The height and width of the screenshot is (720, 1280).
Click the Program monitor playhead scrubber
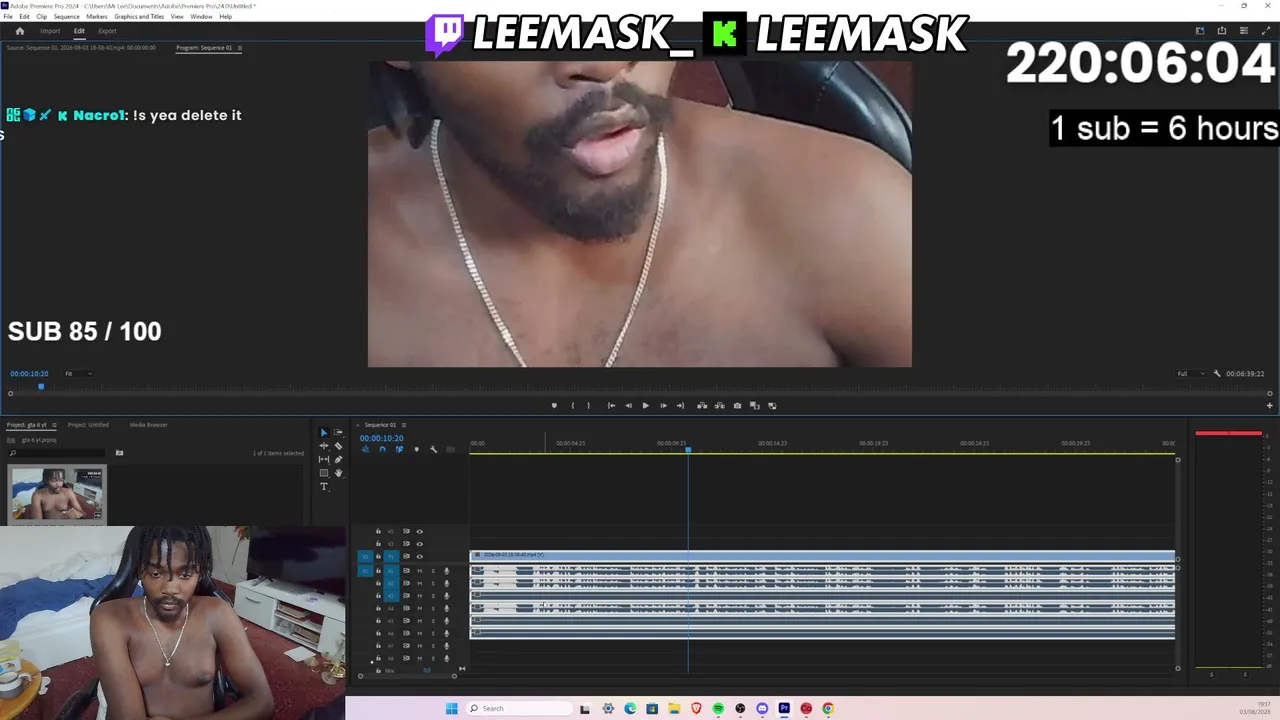pyautogui.click(x=41, y=386)
